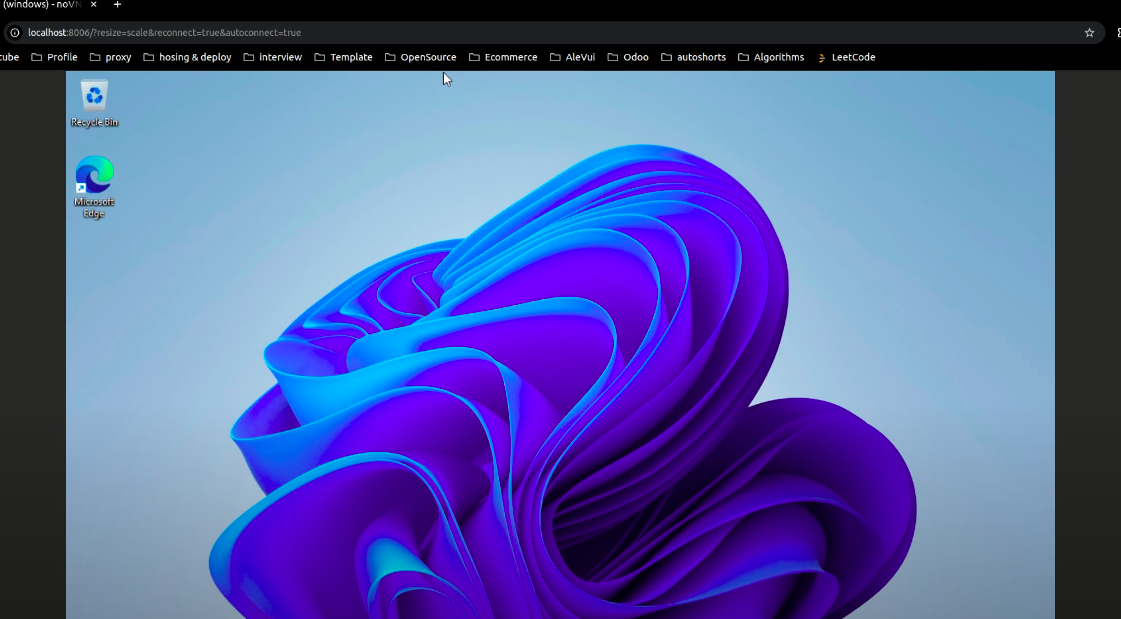Bookmark this page with the star icon

pos(1089,32)
